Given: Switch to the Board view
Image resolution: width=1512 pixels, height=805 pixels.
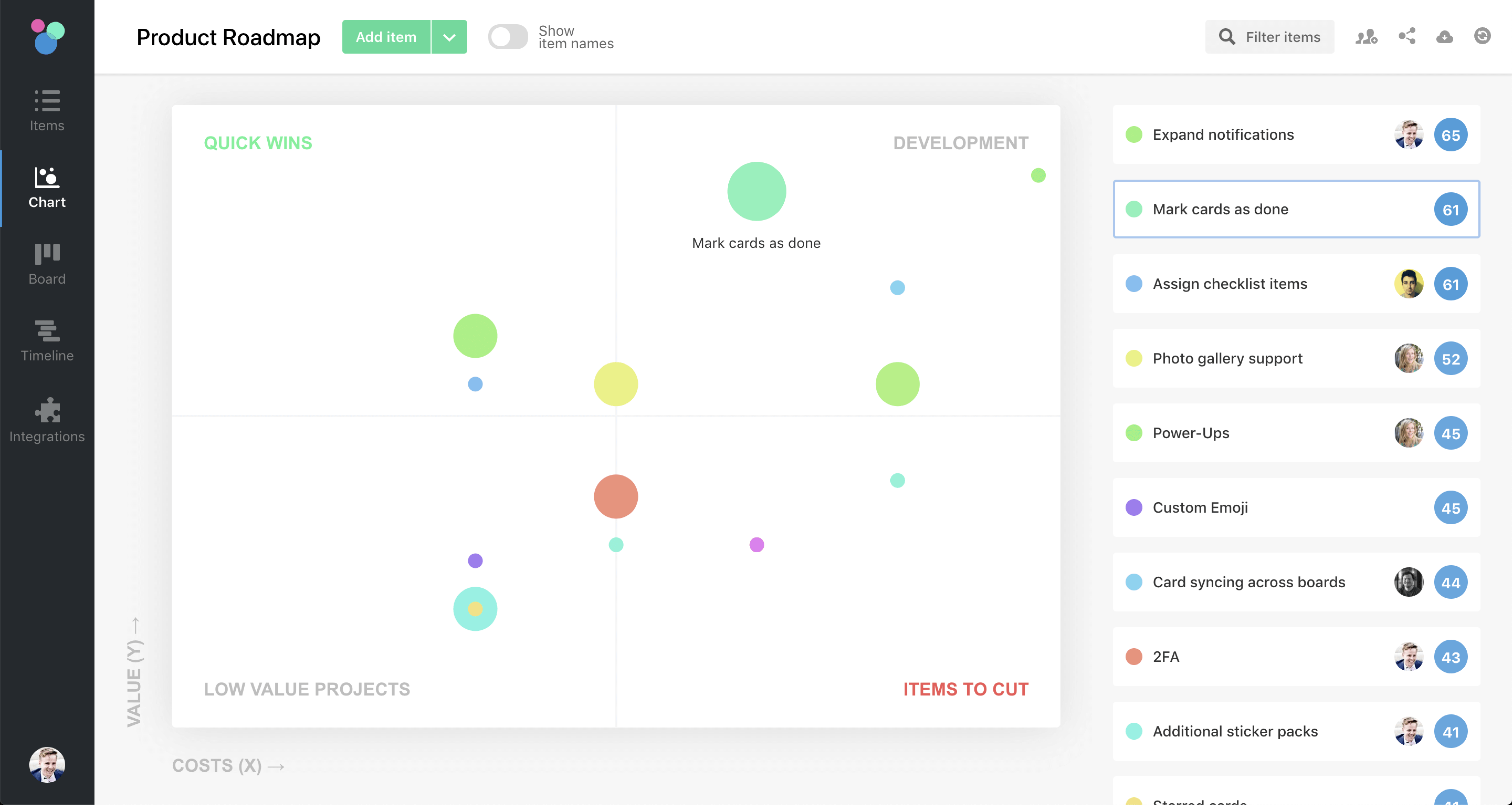Looking at the screenshot, I should (47, 264).
